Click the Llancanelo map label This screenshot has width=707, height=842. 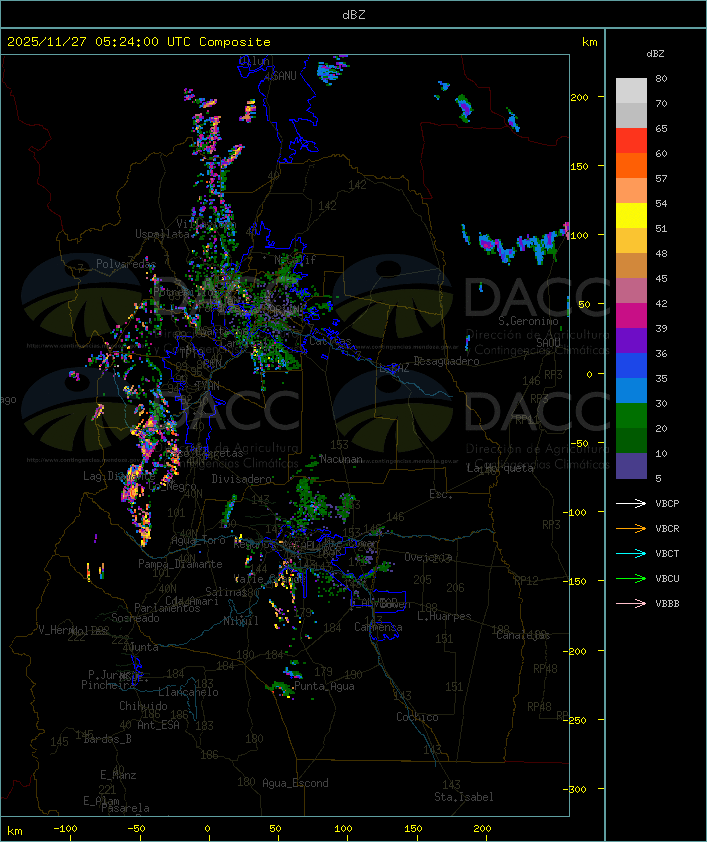188,692
